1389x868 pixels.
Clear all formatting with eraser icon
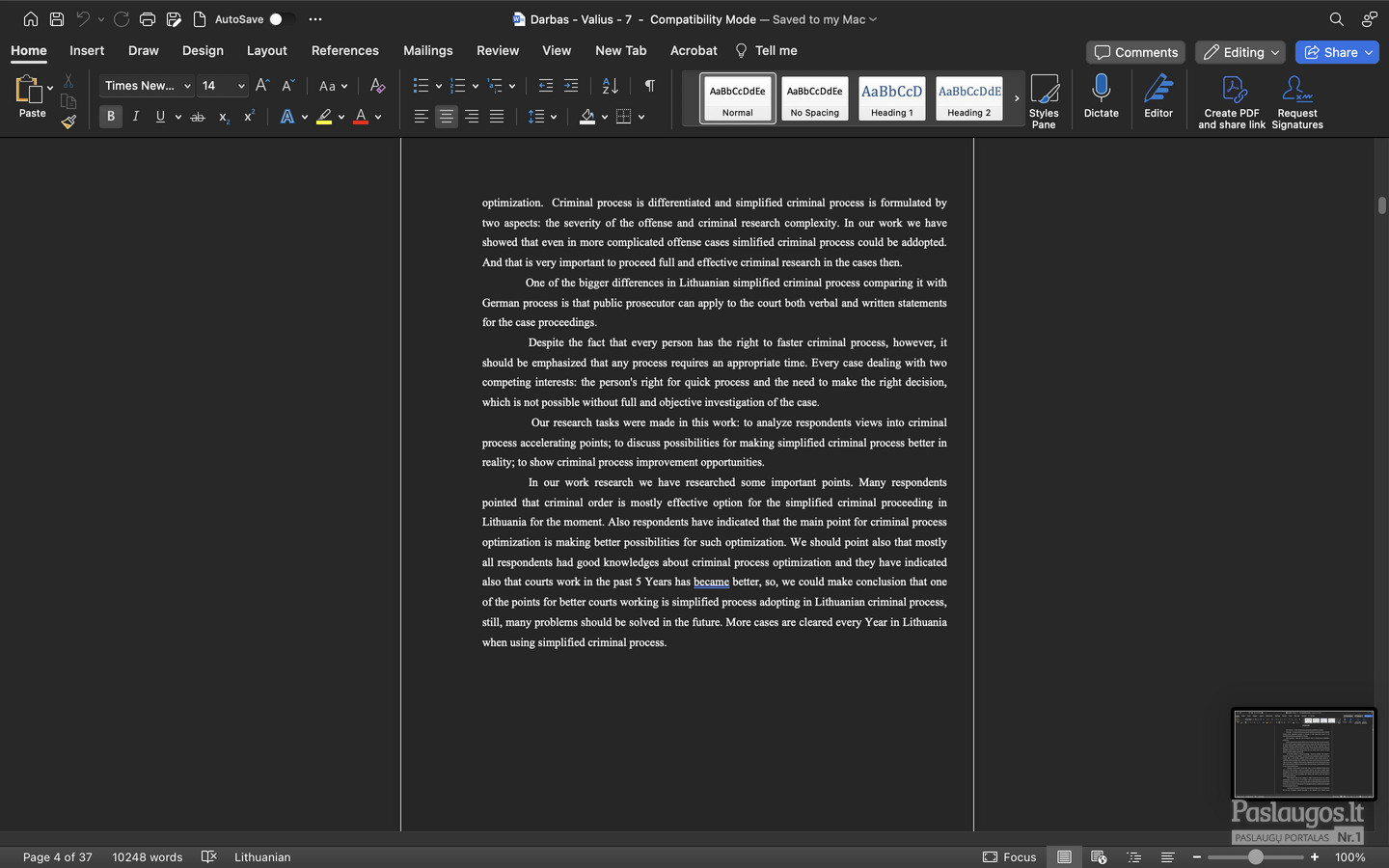coord(377,86)
